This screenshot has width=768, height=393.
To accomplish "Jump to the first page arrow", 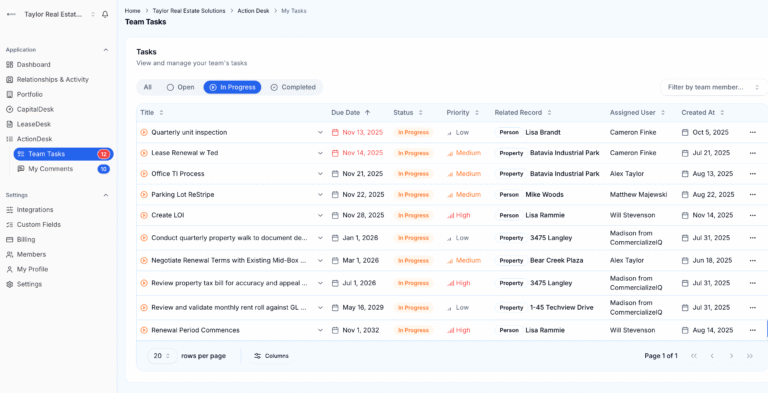I will pos(694,356).
